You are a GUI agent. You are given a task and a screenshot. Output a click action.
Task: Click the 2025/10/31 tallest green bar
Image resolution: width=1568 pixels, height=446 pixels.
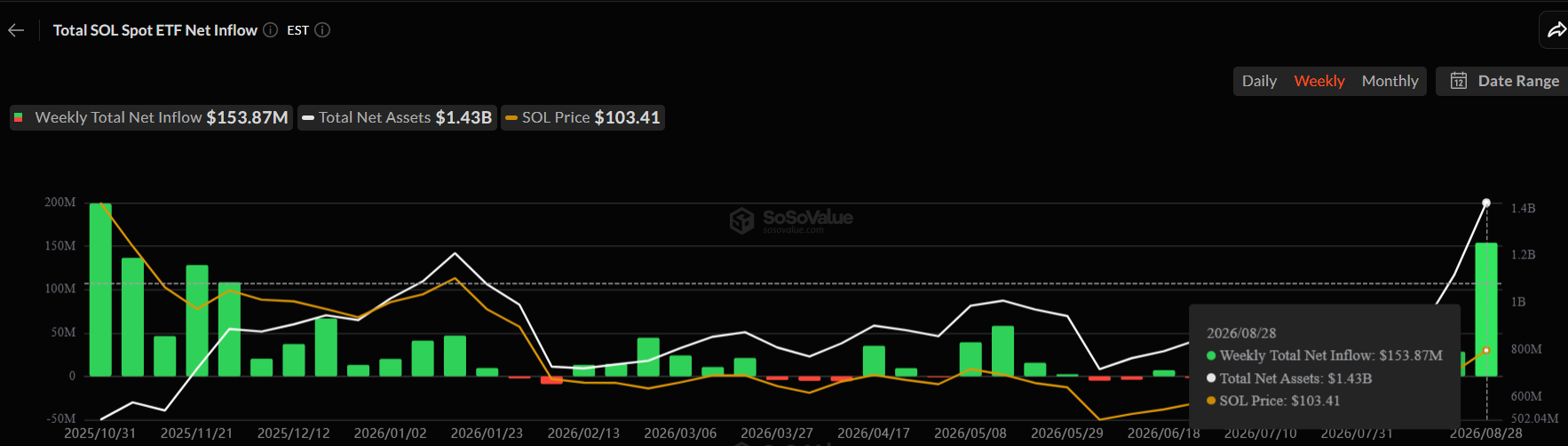pos(100,290)
